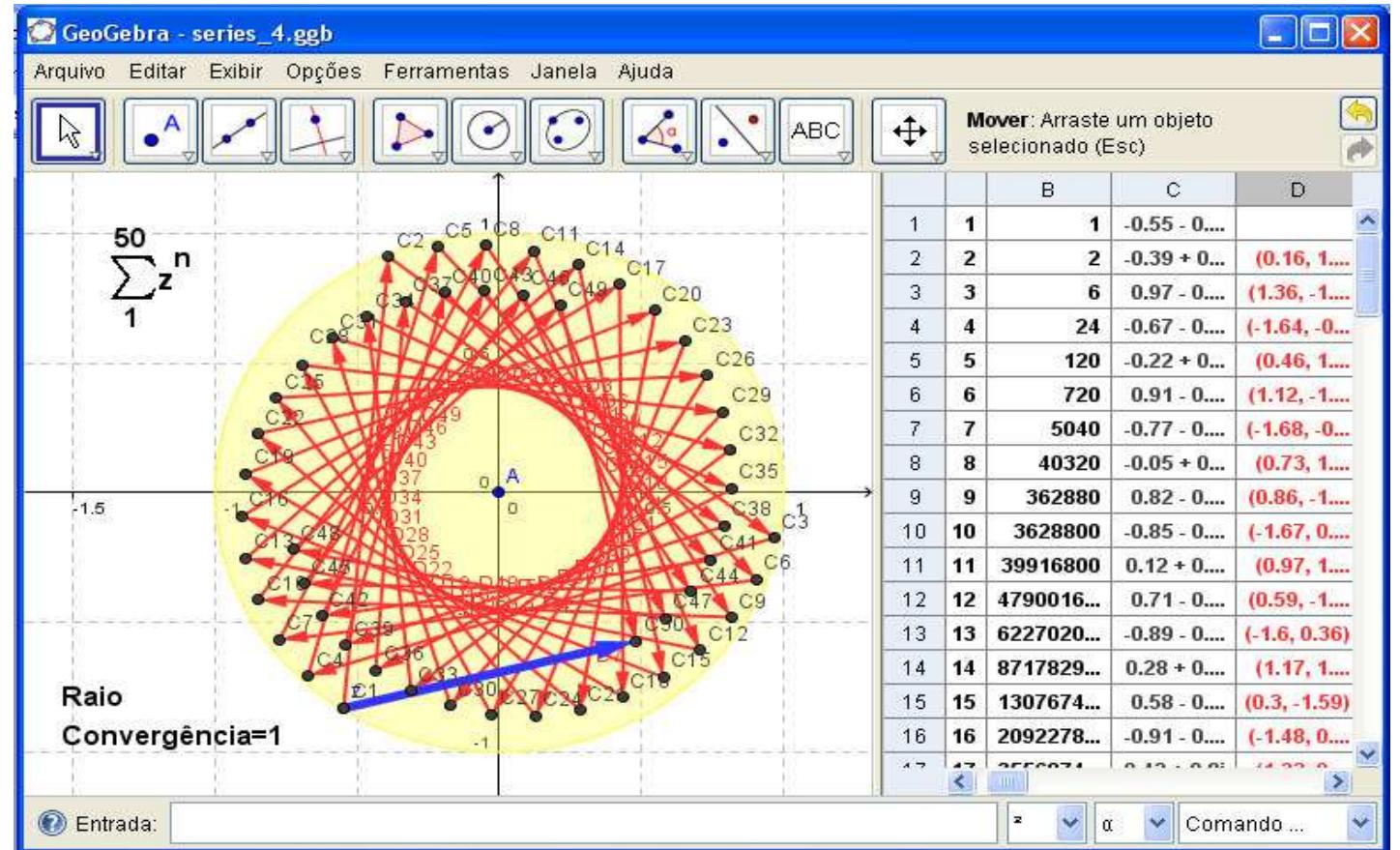Open the Exibir menu
Screen dimensions: 1400x850
pyautogui.click(x=236, y=72)
